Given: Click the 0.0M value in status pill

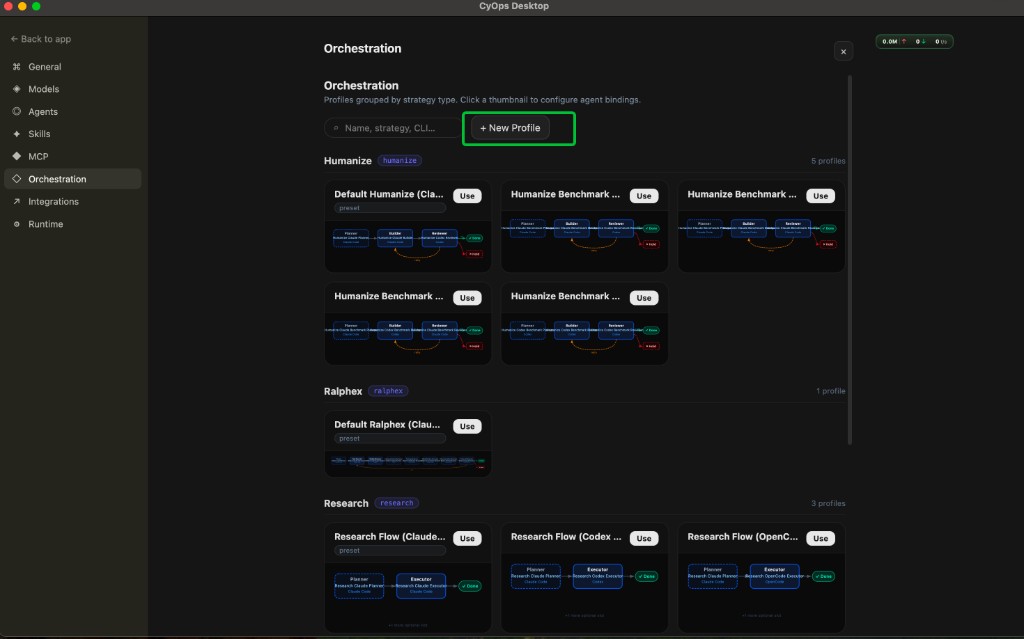Looking at the screenshot, I should pyautogui.click(x=889, y=41).
